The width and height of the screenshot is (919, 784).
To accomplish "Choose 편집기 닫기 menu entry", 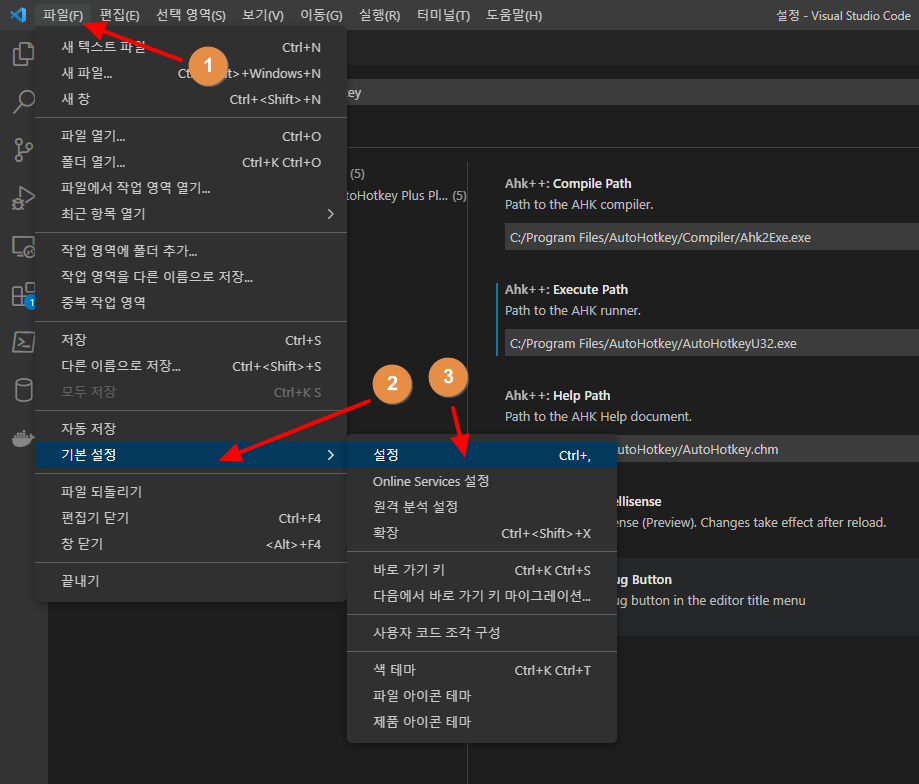I will (x=191, y=518).
